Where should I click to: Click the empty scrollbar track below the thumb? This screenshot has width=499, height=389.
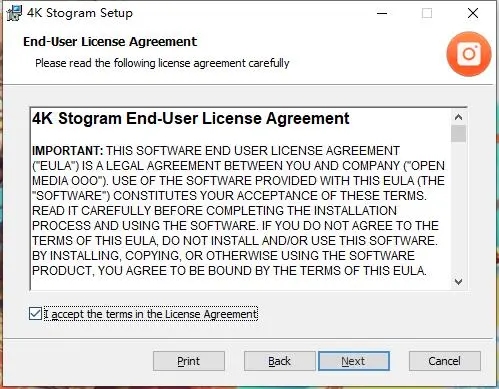458,208
